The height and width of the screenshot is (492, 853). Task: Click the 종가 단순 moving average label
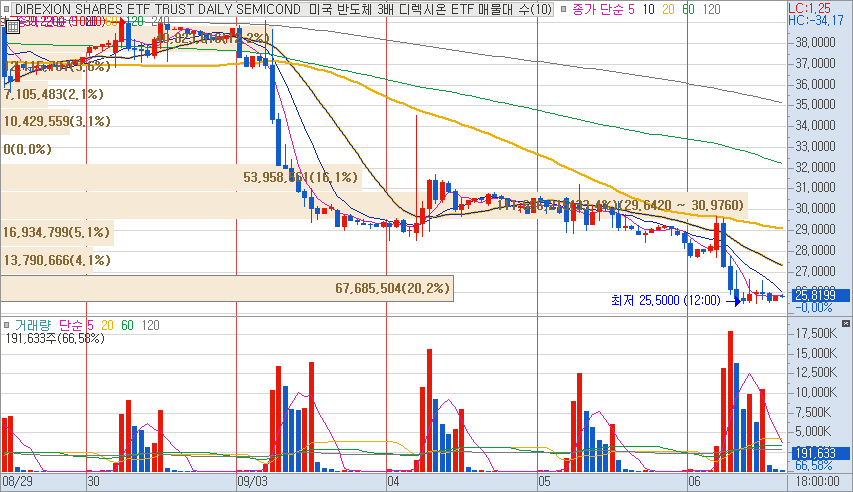pos(598,9)
